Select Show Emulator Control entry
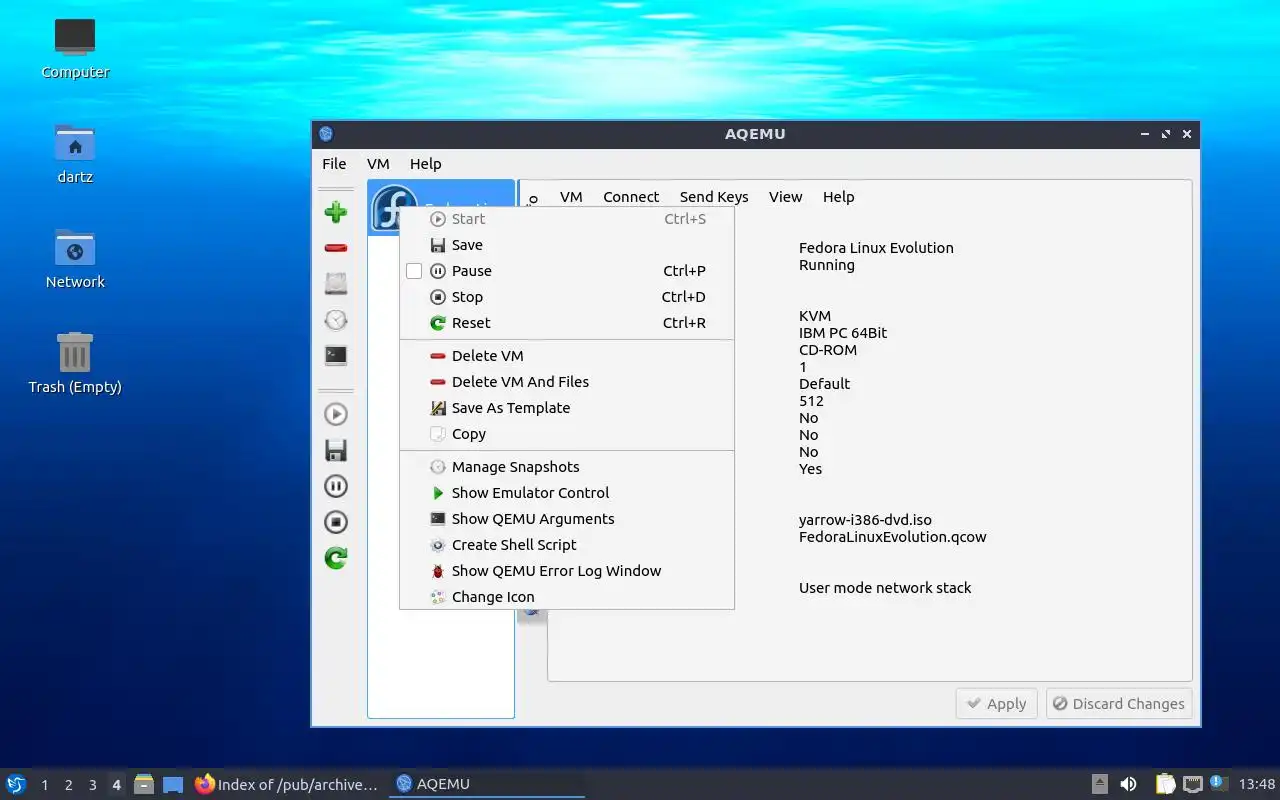 567,493
